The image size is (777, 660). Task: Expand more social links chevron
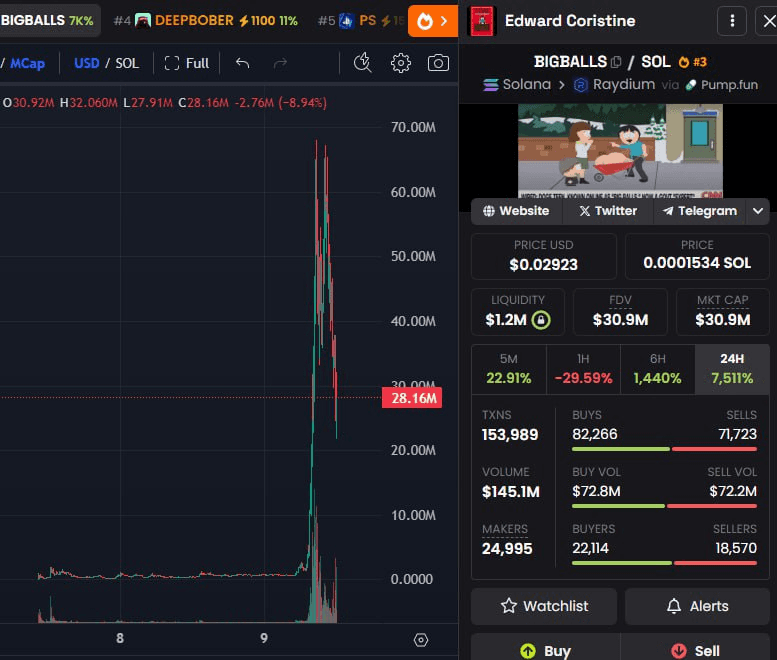(x=758, y=211)
